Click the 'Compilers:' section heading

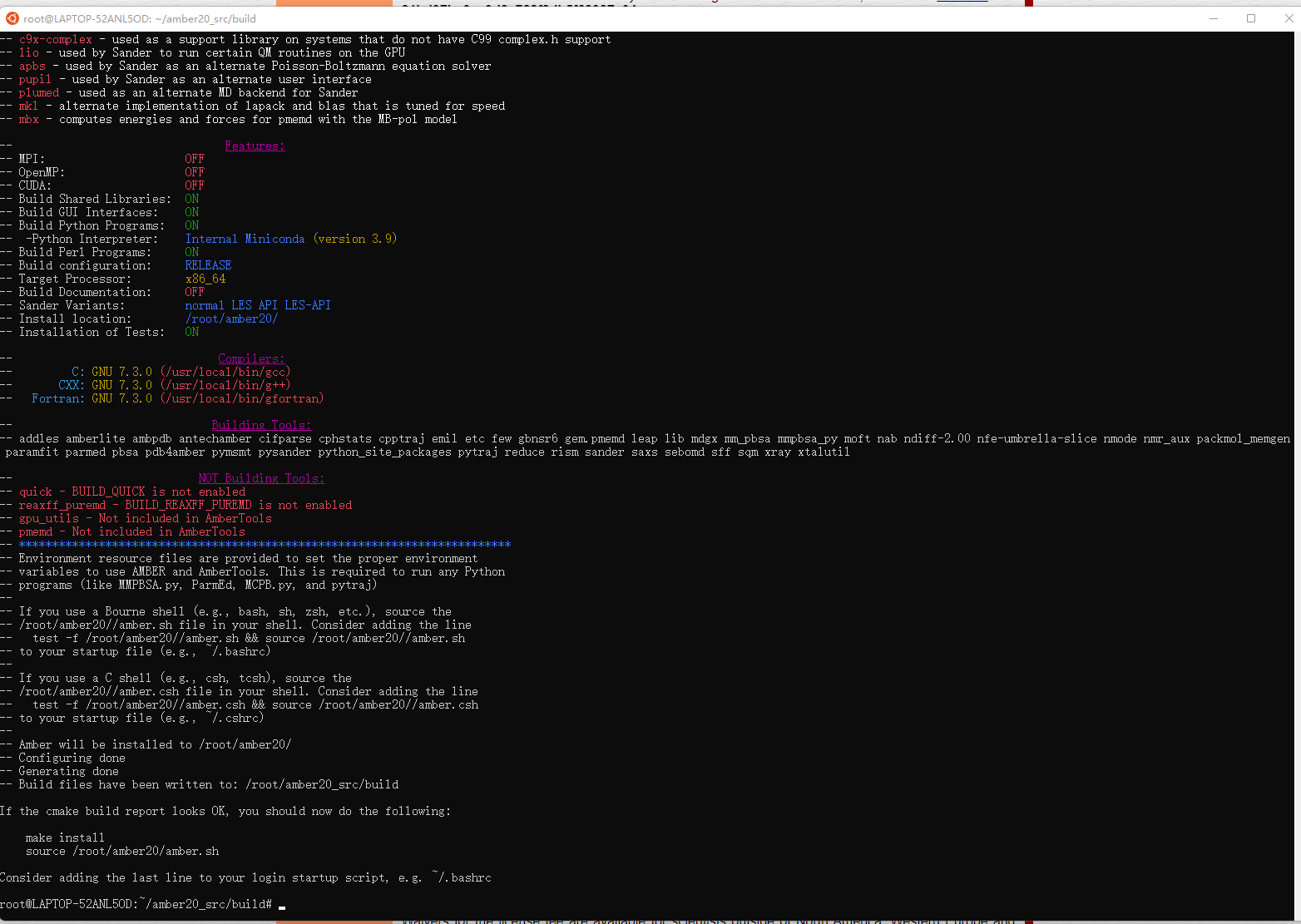pos(251,358)
